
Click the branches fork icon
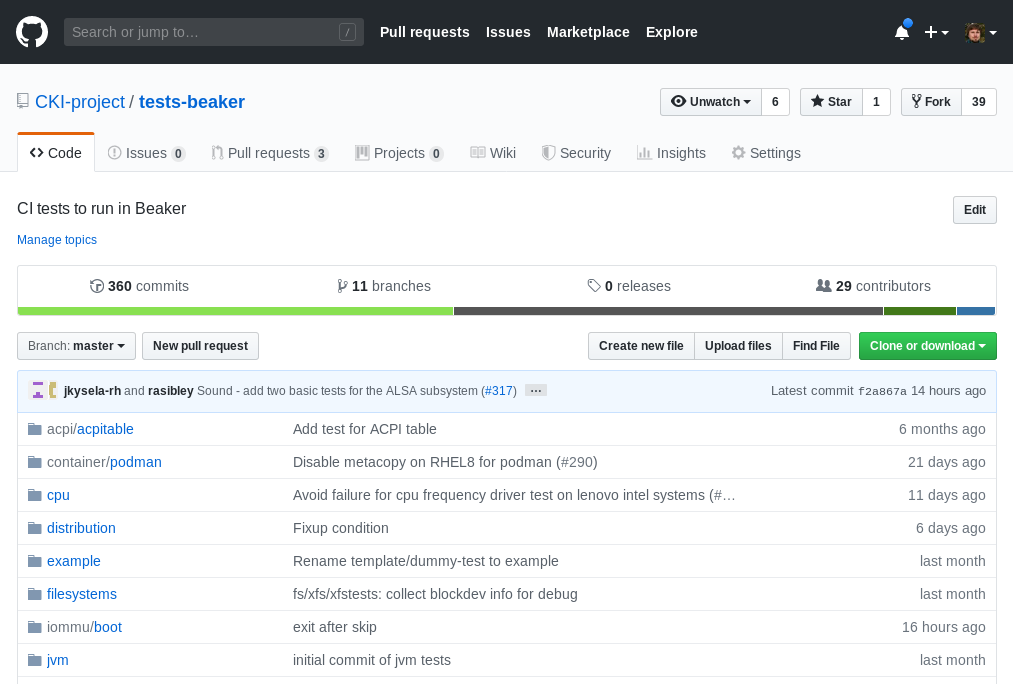[342, 286]
